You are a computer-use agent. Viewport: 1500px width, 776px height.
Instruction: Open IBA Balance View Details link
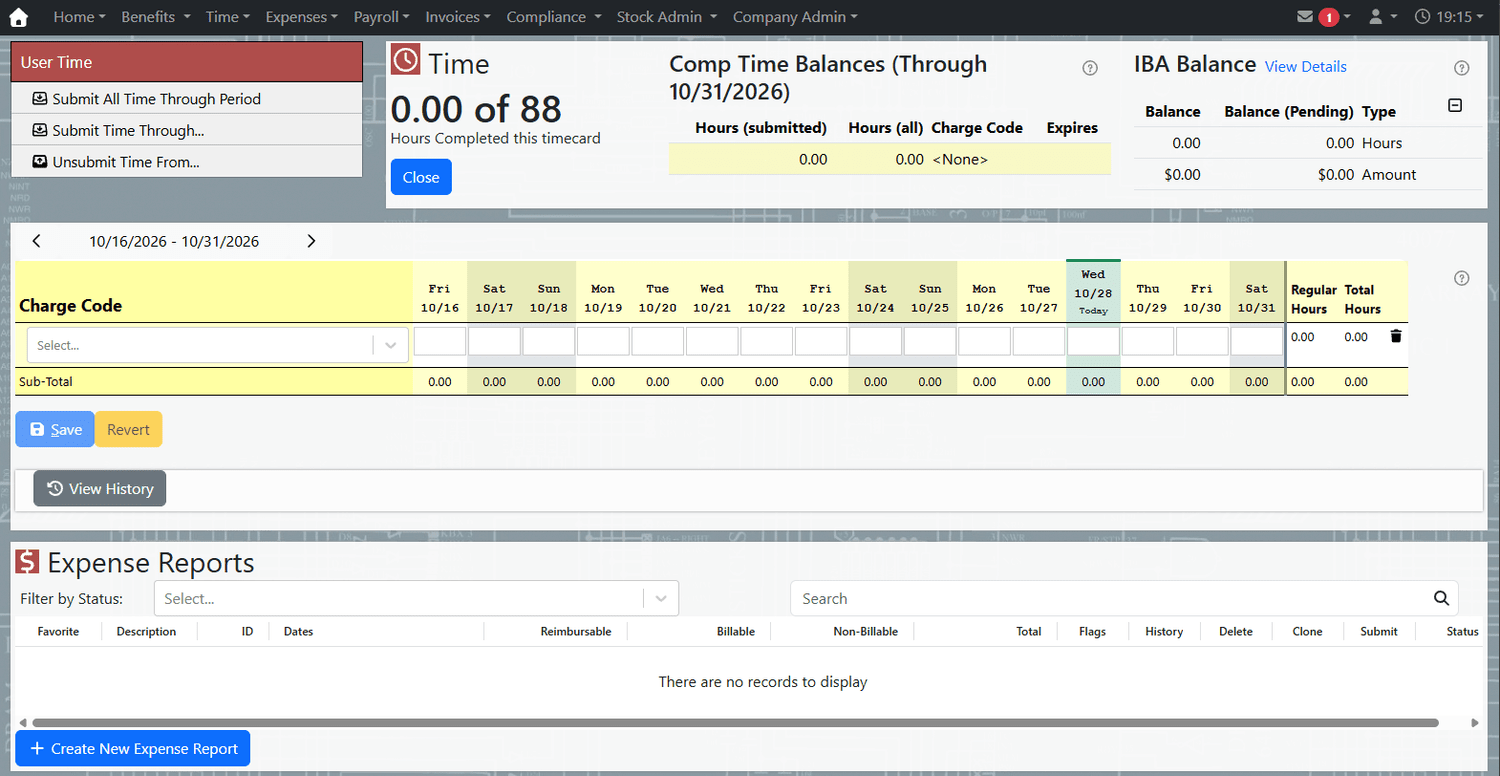pyautogui.click(x=1305, y=66)
